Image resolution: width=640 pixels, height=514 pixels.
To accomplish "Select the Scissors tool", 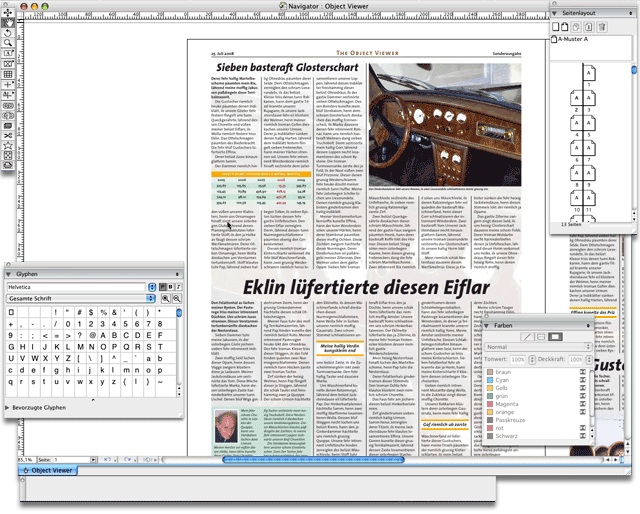I will (x=8, y=136).
